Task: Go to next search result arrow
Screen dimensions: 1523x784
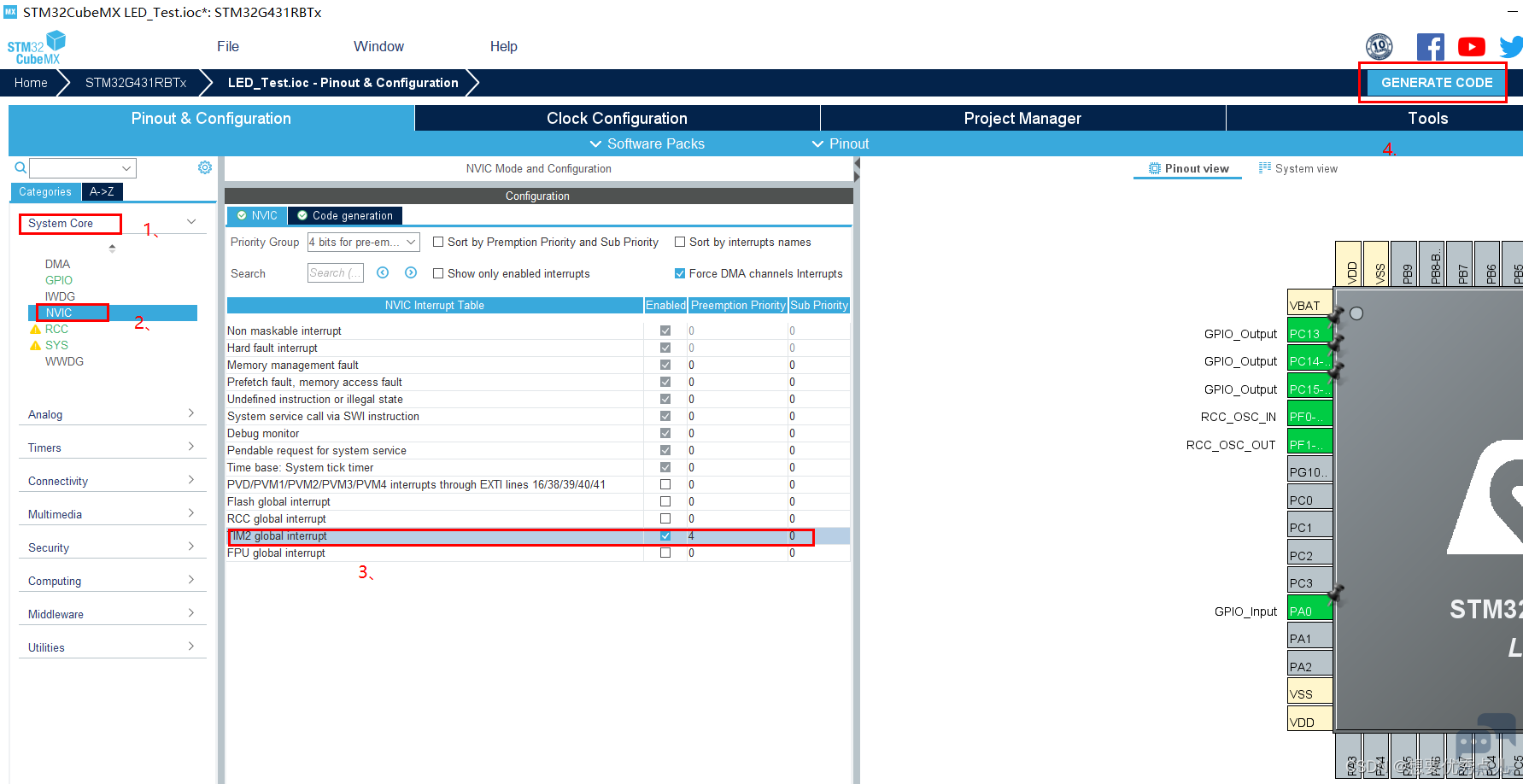Action: (x=411, y=272)
